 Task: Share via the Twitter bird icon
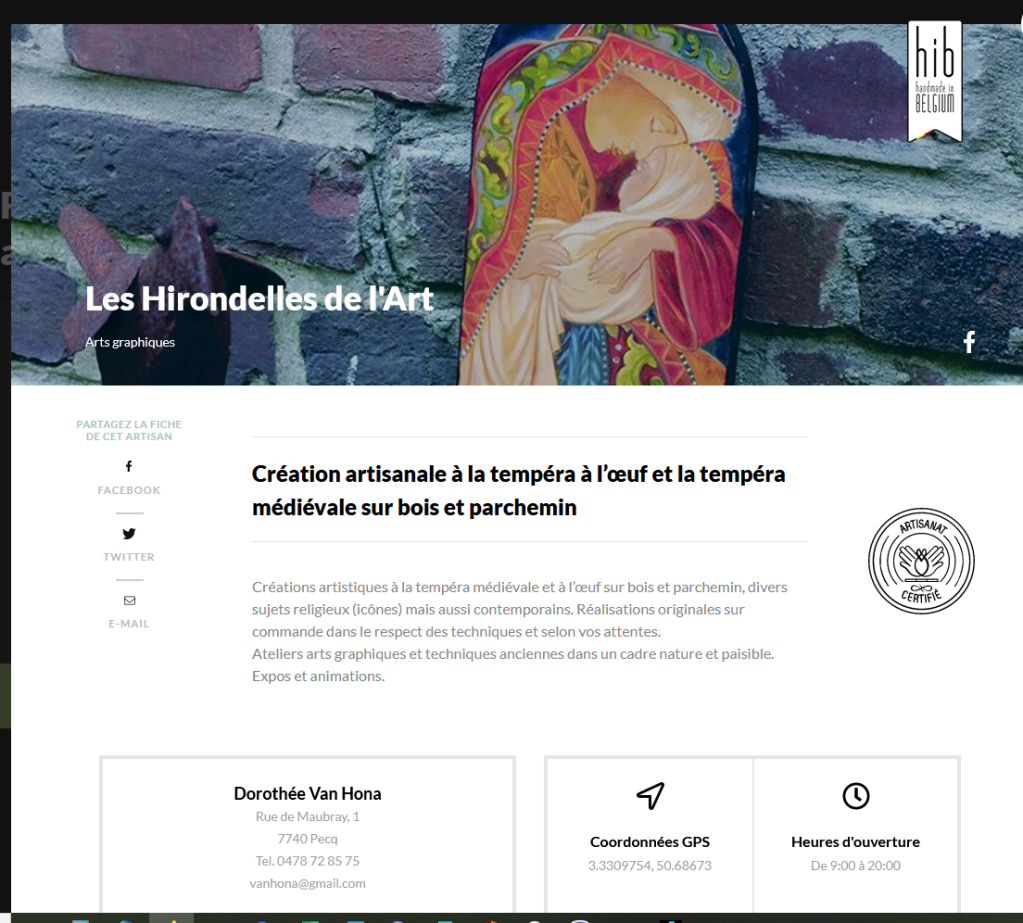pyautogui.click(x=129, y=534)
